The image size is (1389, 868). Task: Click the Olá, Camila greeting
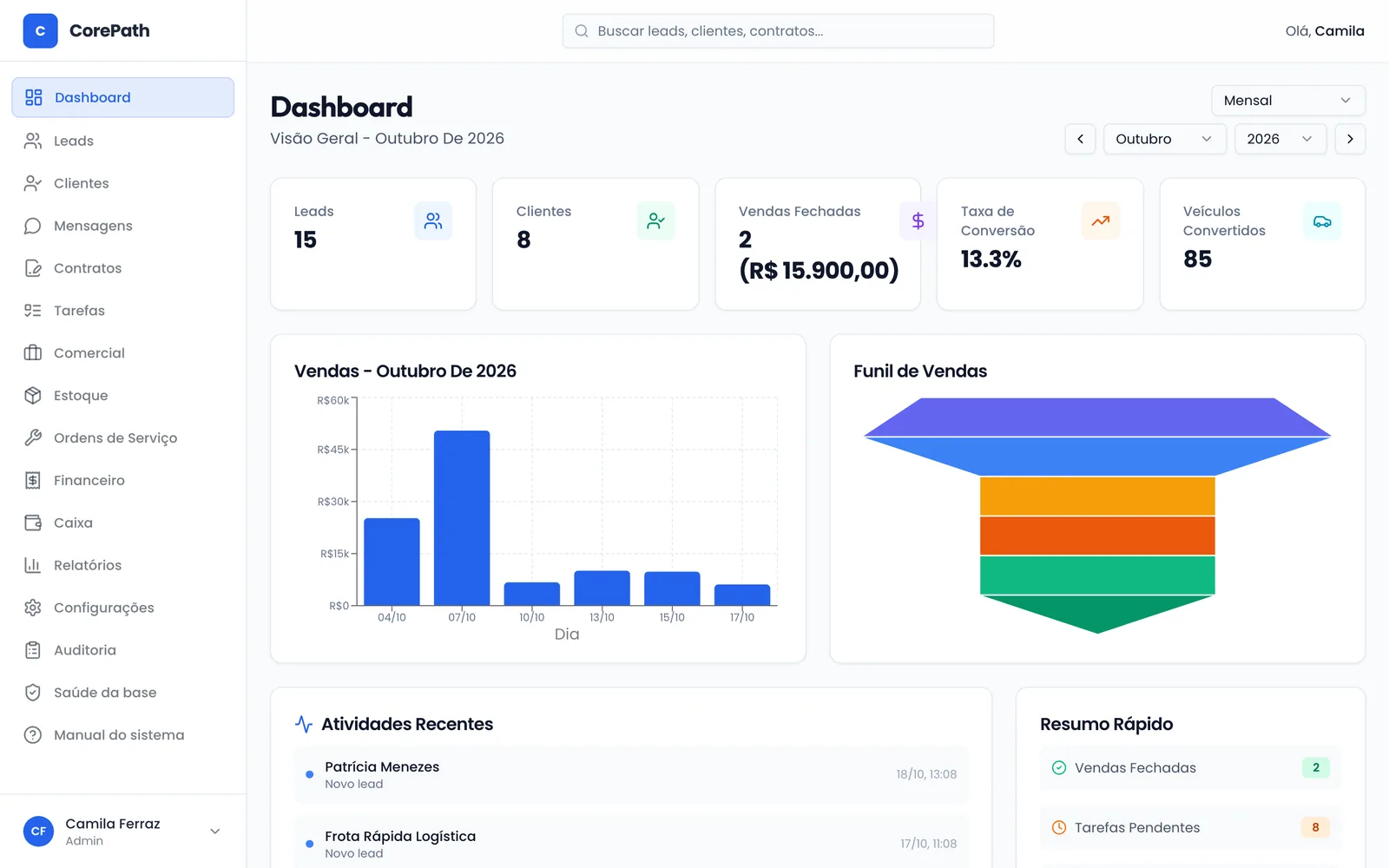tap(1325, 31)
